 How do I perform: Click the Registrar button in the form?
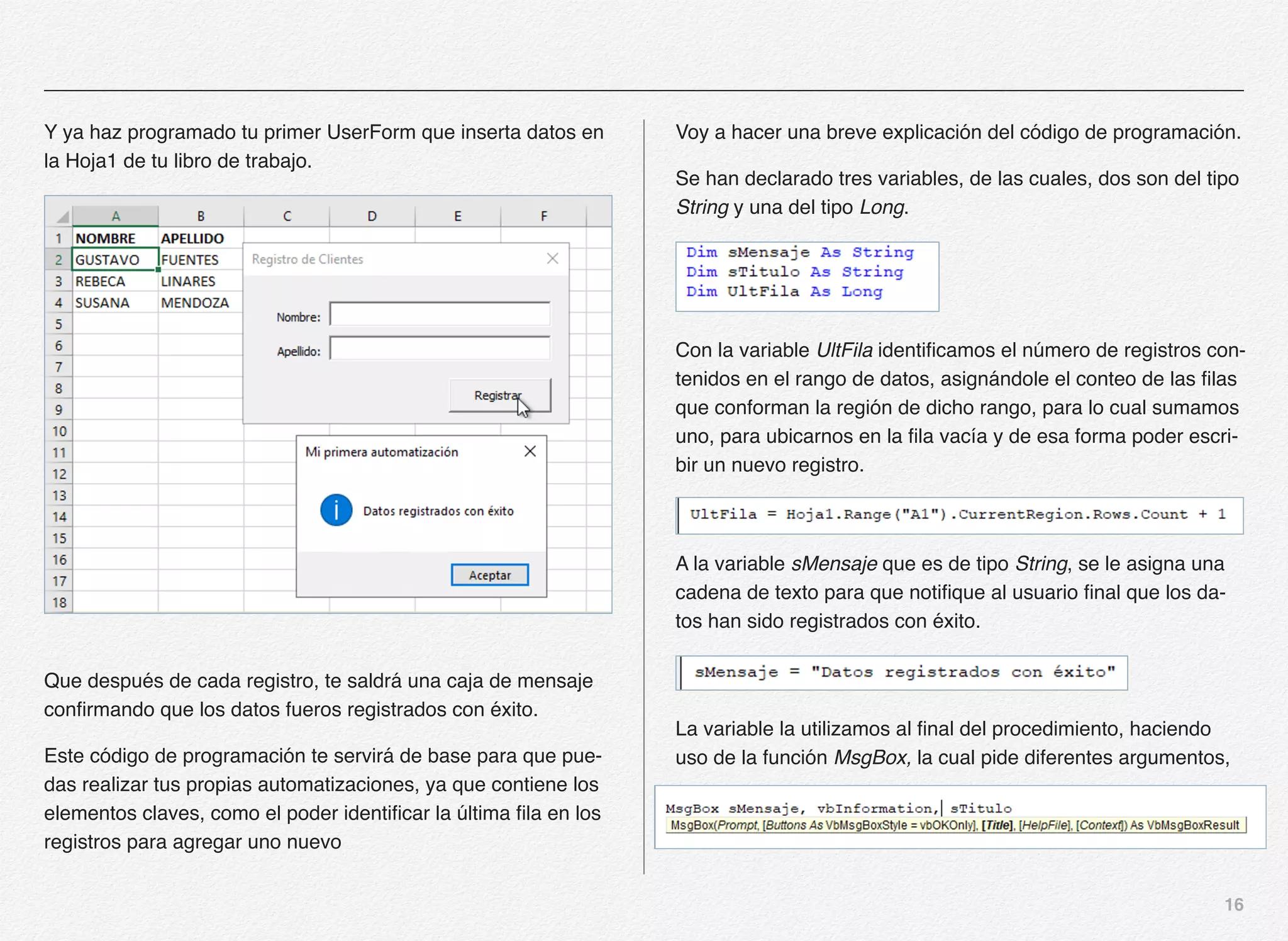[x=500, y=395]
